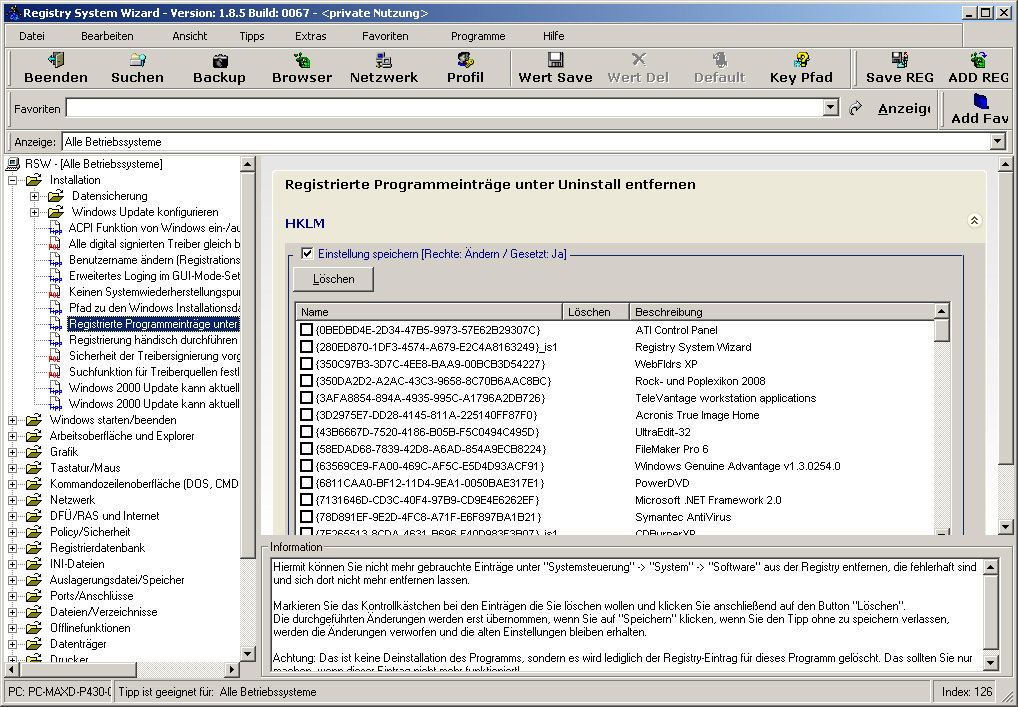Click the Backup camera icon

(x=220, y=60)
